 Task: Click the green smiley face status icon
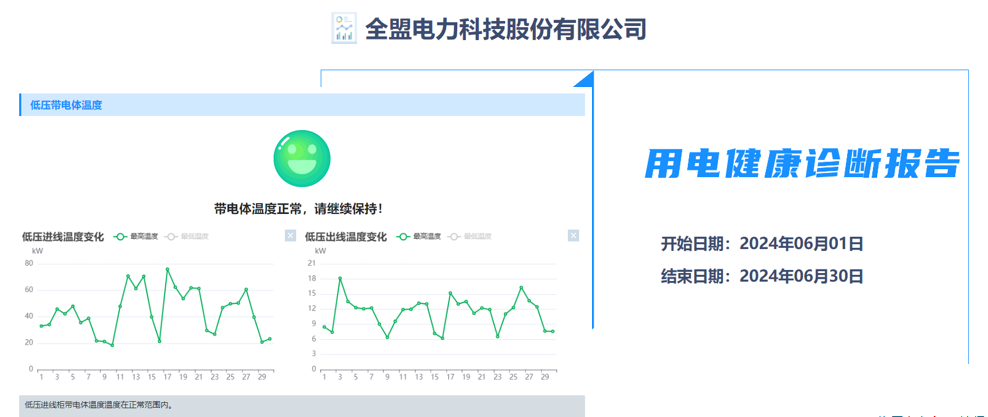tap(302, 158)
